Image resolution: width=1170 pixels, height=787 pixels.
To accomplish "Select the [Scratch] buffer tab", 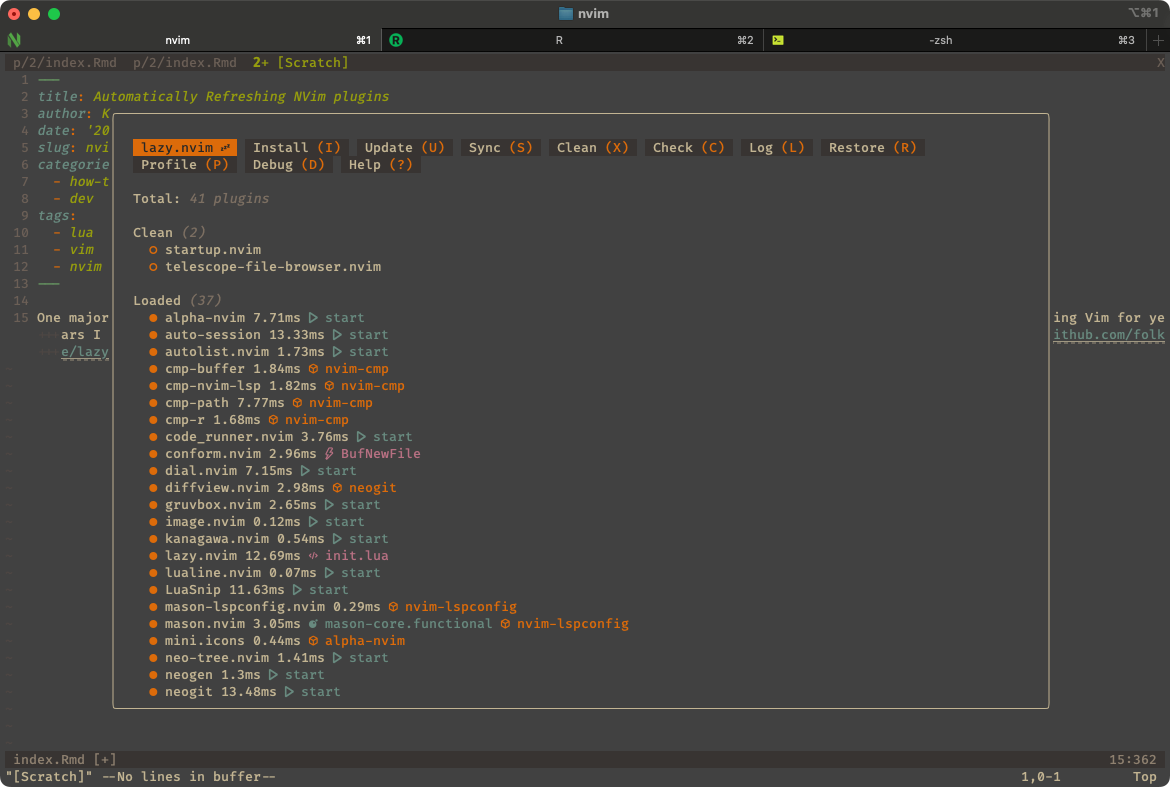I will (x=301, y=63).
